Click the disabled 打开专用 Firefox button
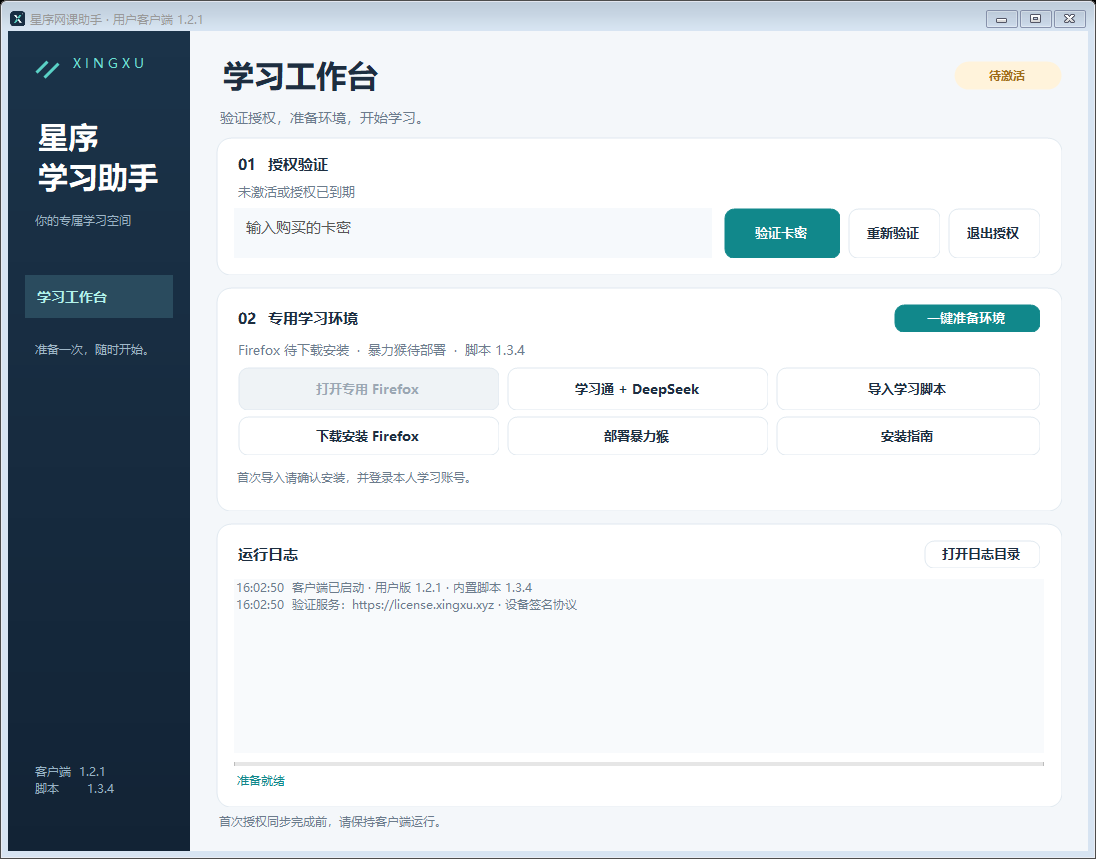 coord(368,389)
